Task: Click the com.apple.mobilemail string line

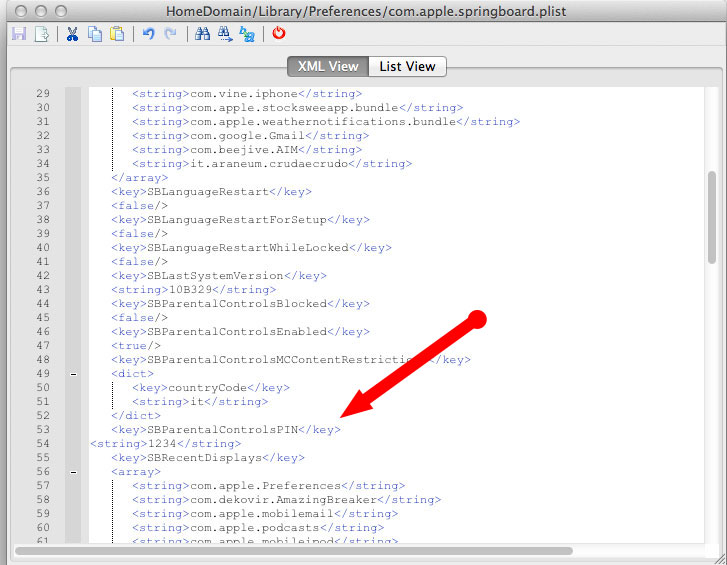Action: [x=265, y=514]
